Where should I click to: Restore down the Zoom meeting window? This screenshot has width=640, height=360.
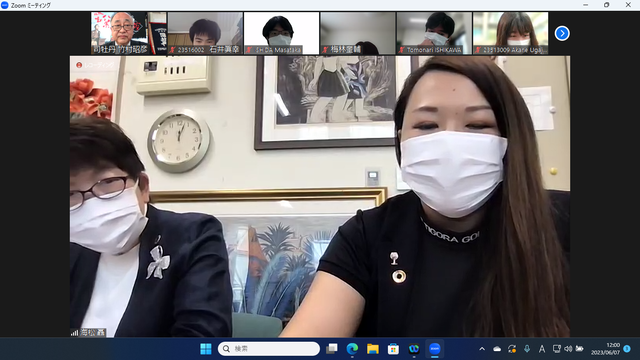607,5
